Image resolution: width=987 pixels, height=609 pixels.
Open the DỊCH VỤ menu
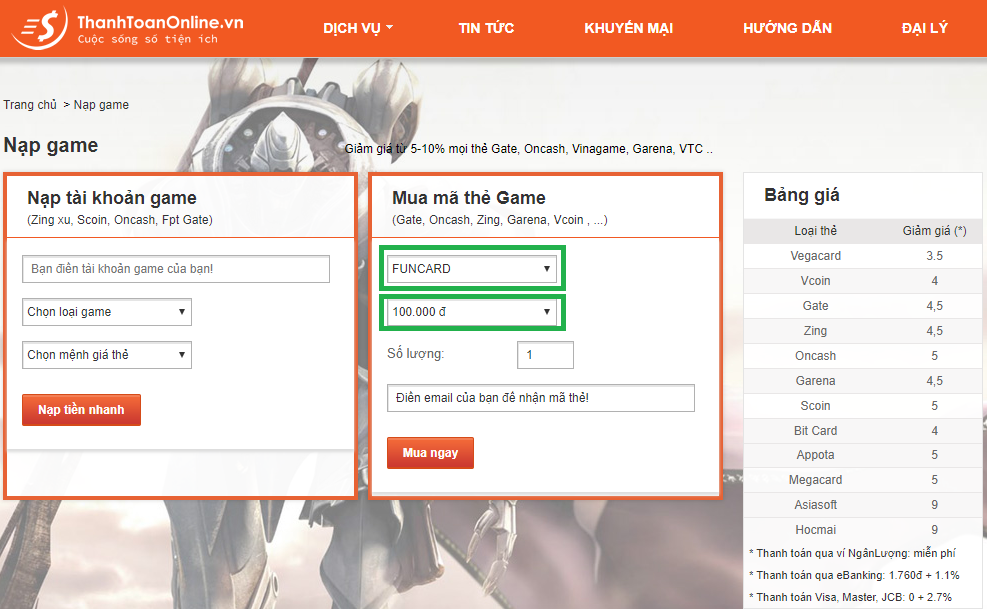[x=358, y=28]
